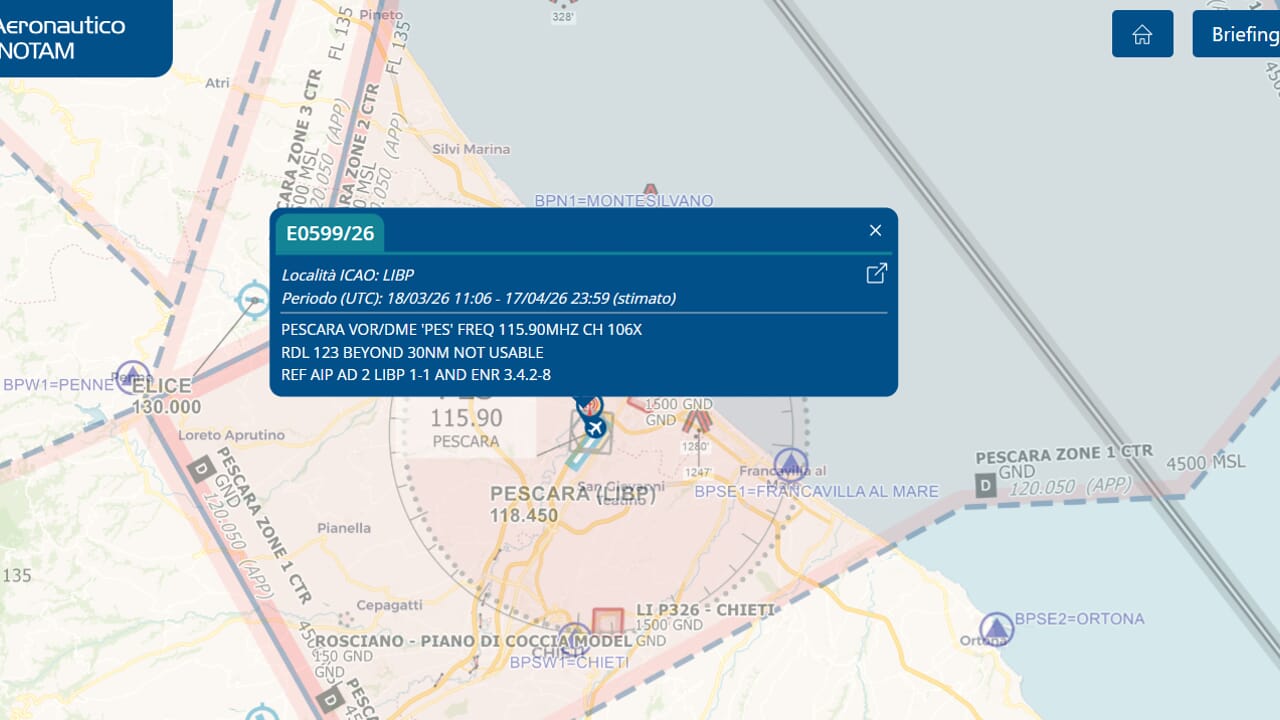This screenshot has width=1280, height=720.
Task: Click the class D marker near Loreto Aprutino
Action: [202, 468]
